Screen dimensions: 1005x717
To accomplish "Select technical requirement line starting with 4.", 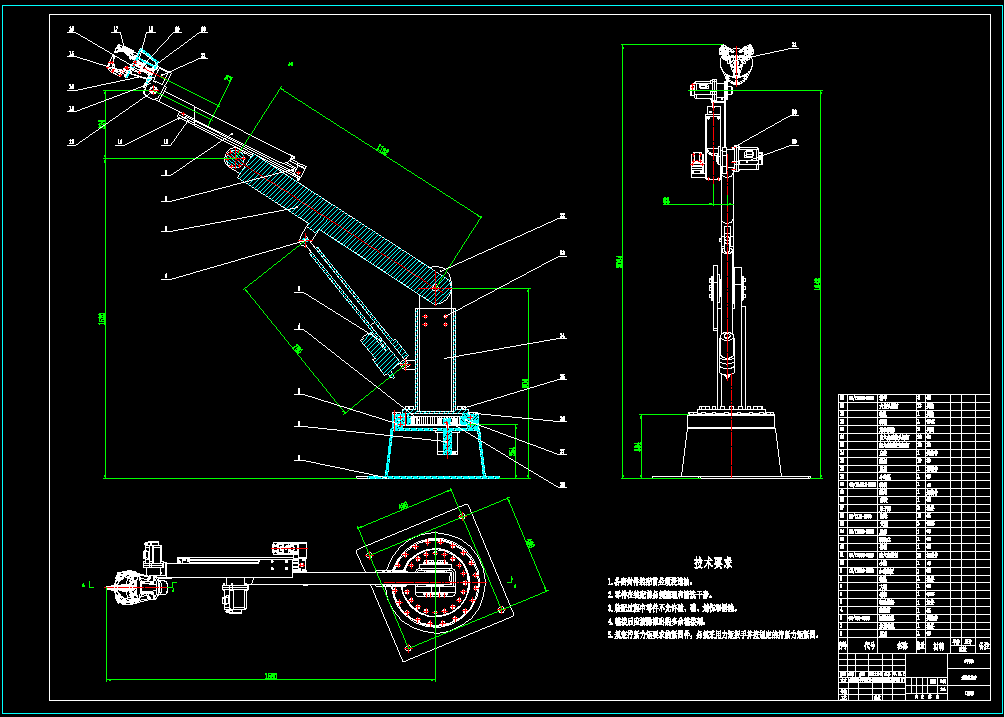I will 656,622.
